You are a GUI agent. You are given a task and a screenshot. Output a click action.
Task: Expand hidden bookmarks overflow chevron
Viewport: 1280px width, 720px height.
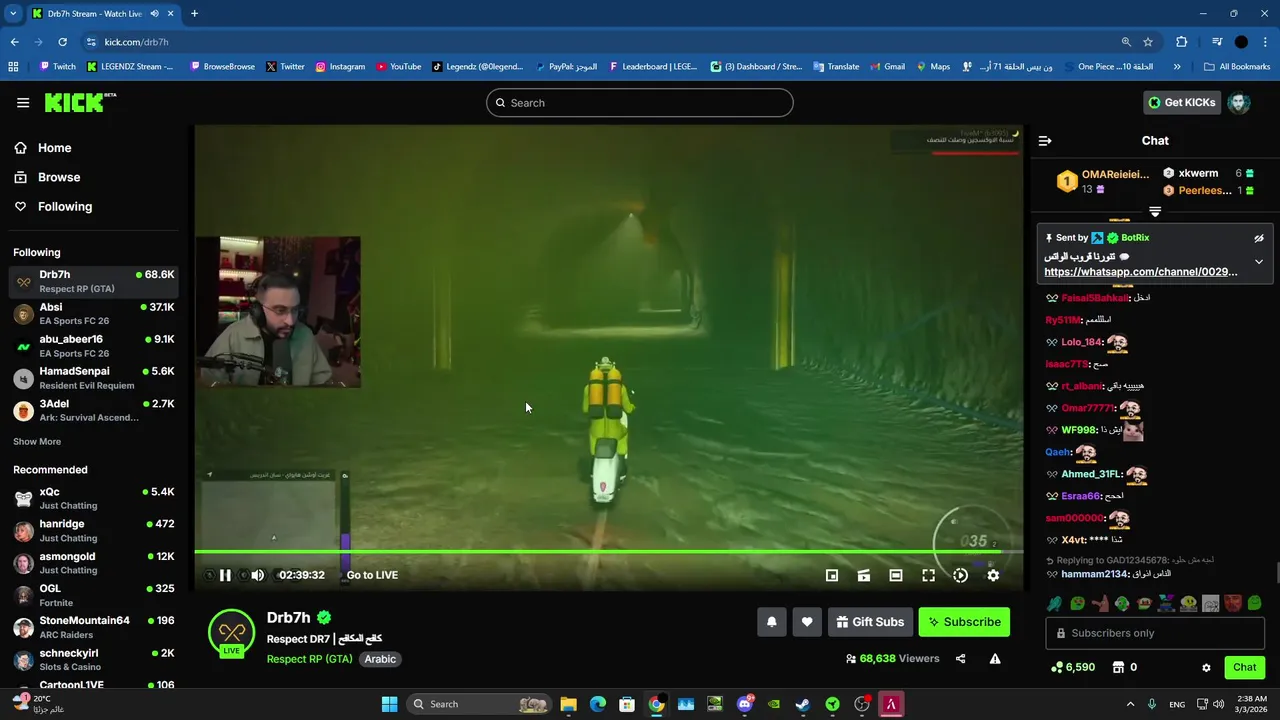1177,67
